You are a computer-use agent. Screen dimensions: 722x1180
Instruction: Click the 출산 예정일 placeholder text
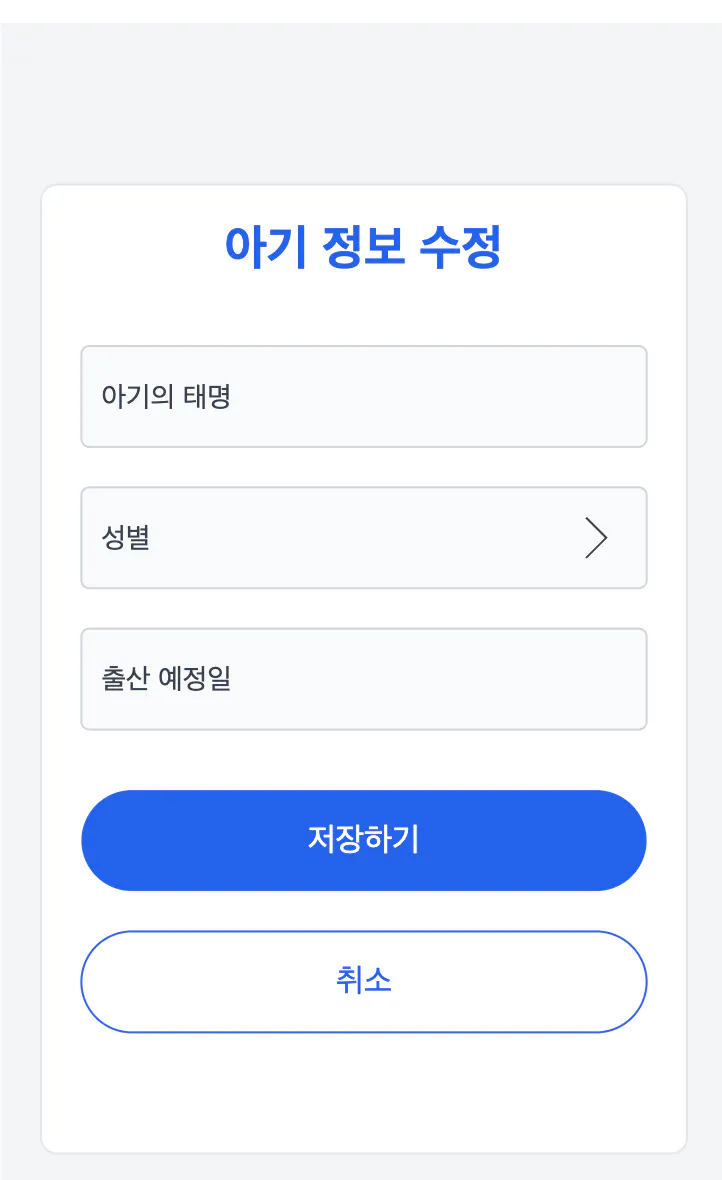tap(166, 679)
